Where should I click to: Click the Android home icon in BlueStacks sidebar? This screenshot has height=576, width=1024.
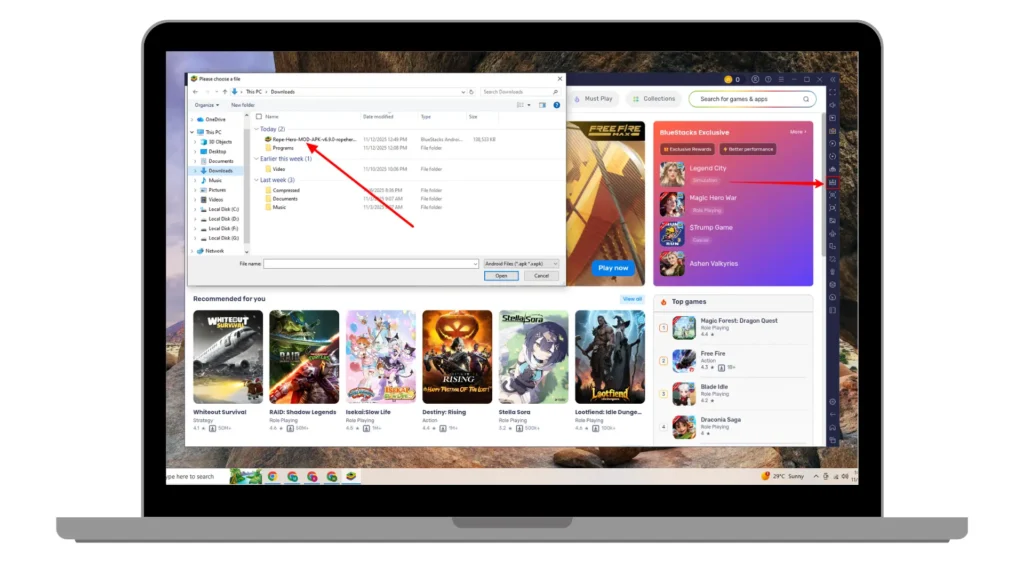(832, 427)
